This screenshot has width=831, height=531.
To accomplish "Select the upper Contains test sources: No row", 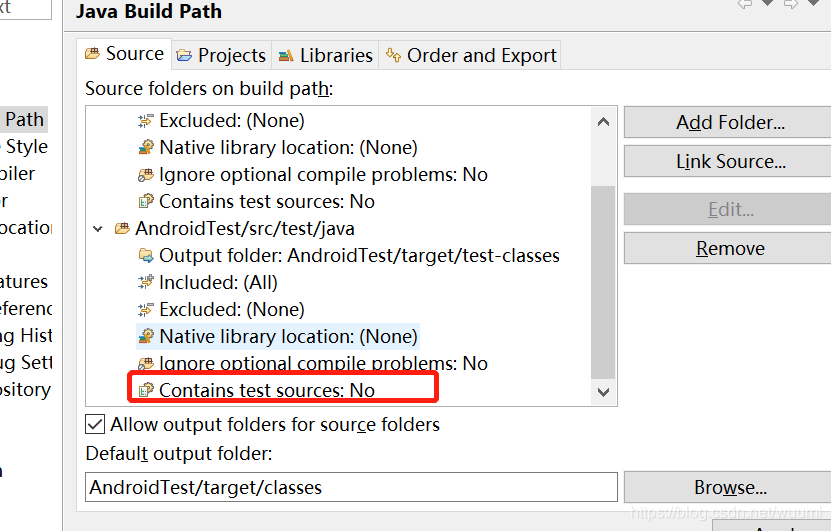I will pyautogui.click(x=267, y=202).
